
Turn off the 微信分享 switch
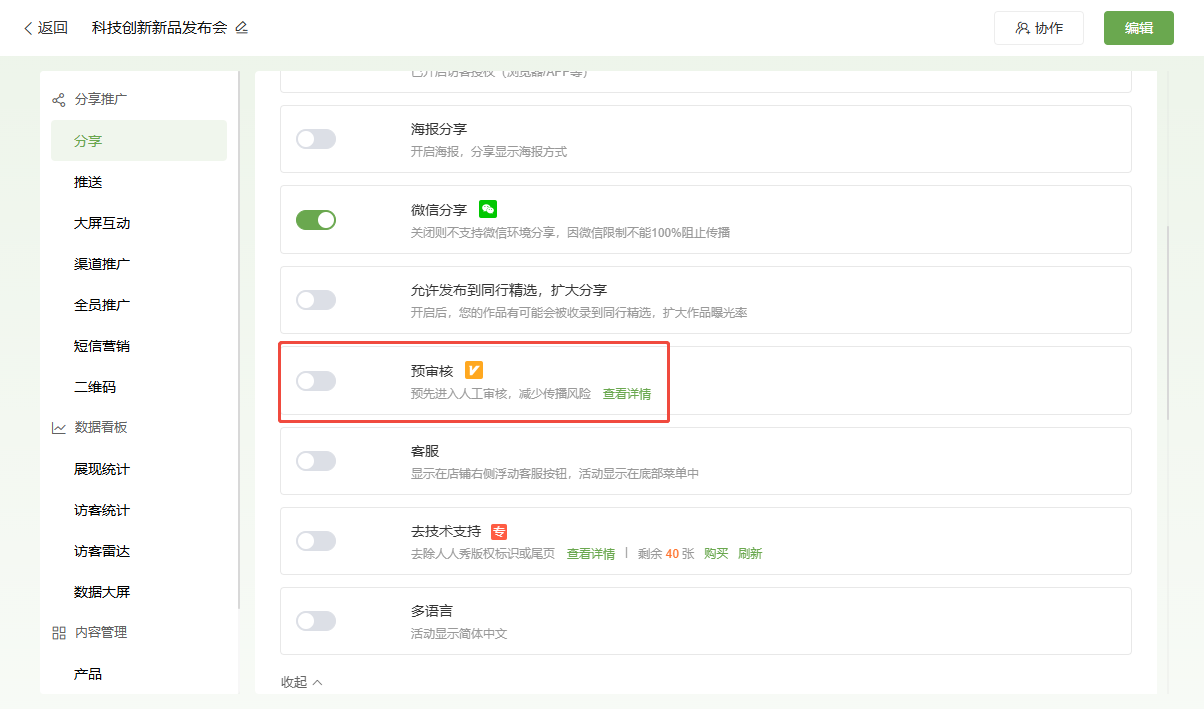316,220
